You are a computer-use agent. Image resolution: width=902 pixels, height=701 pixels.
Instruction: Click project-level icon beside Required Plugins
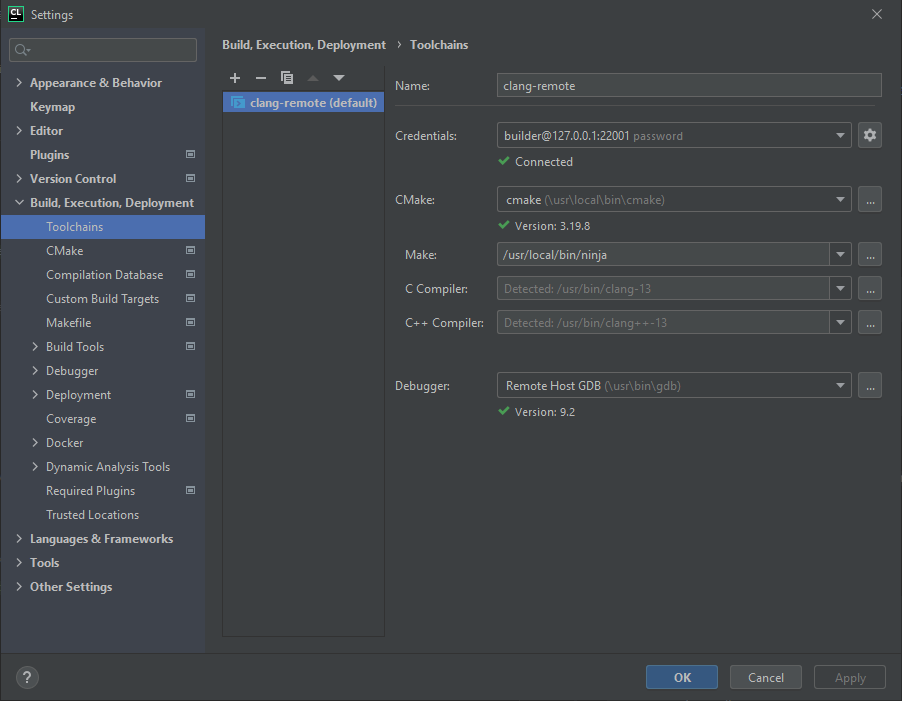pos(190,490)
